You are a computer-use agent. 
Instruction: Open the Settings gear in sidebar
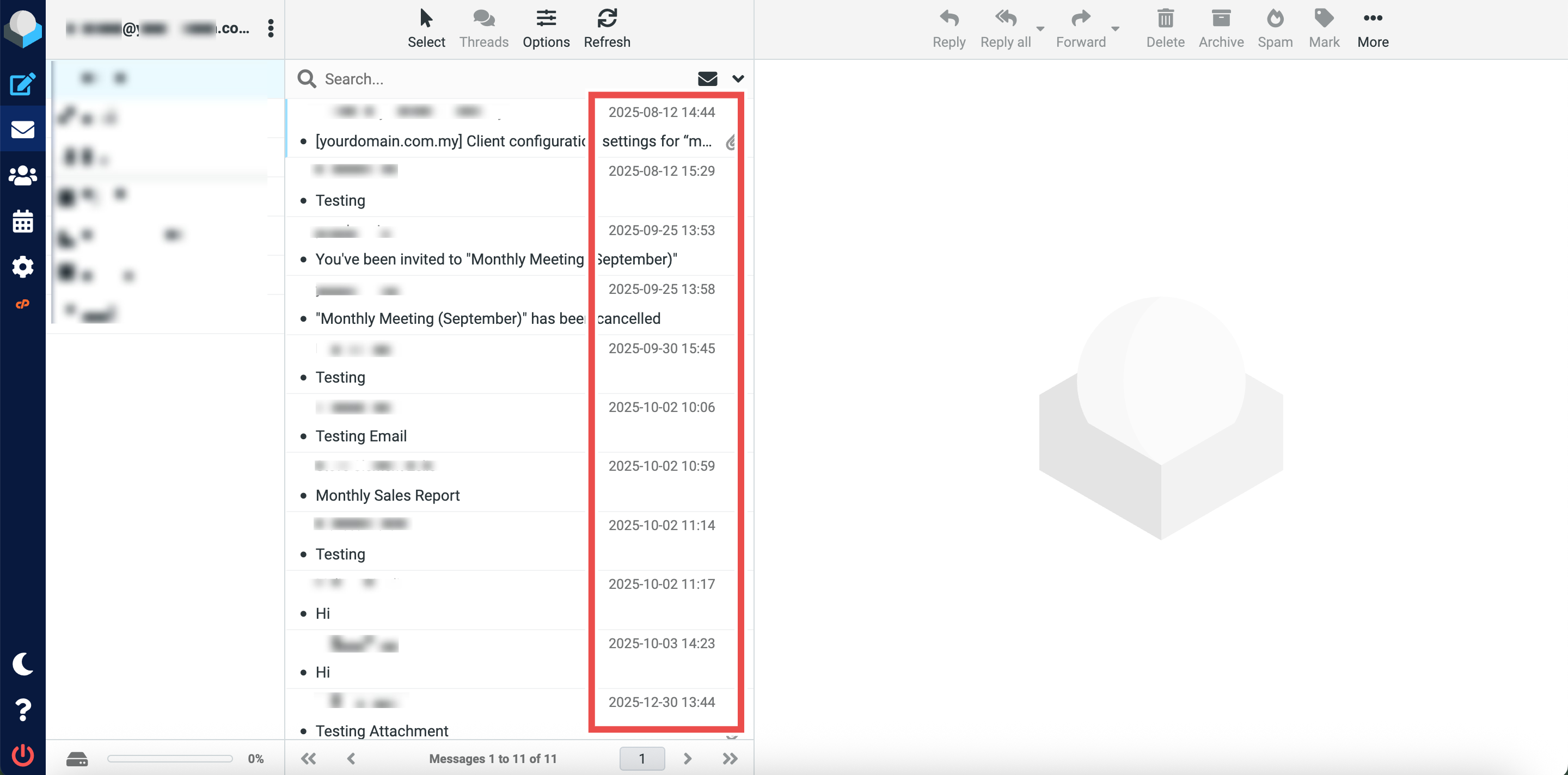[x=22, y=267]
